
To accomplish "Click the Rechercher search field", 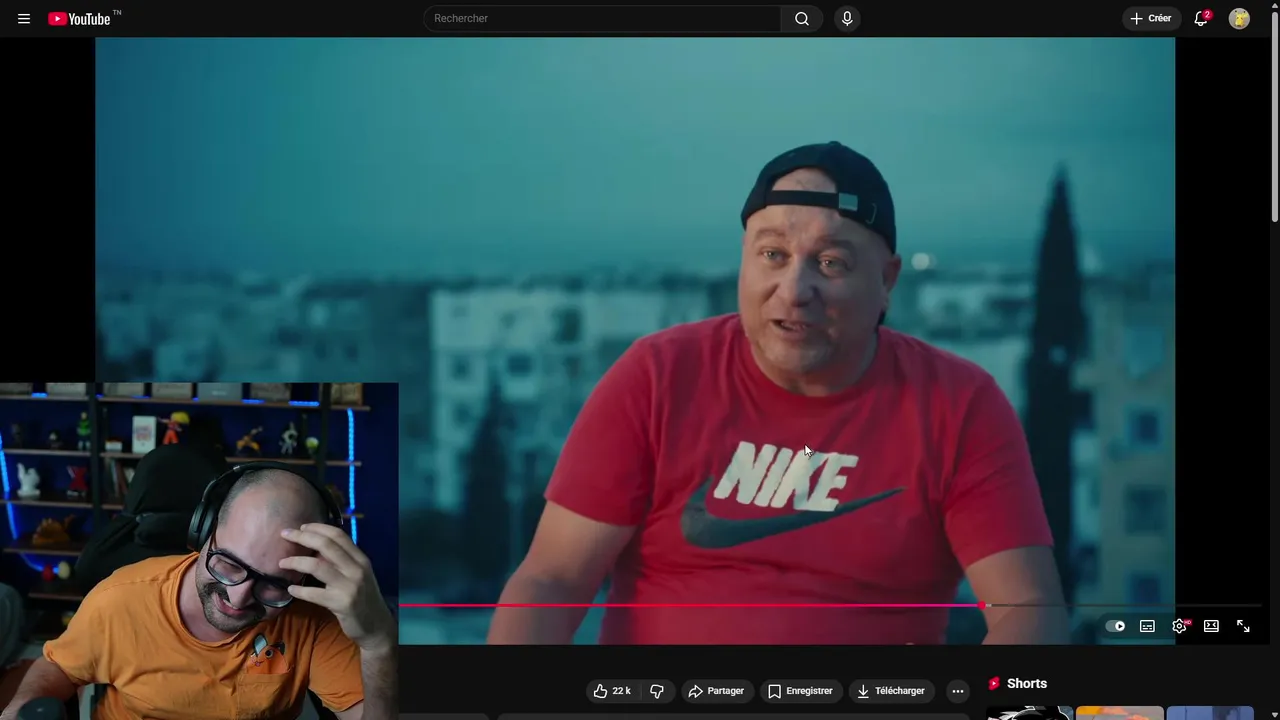I will coord(602,18).
